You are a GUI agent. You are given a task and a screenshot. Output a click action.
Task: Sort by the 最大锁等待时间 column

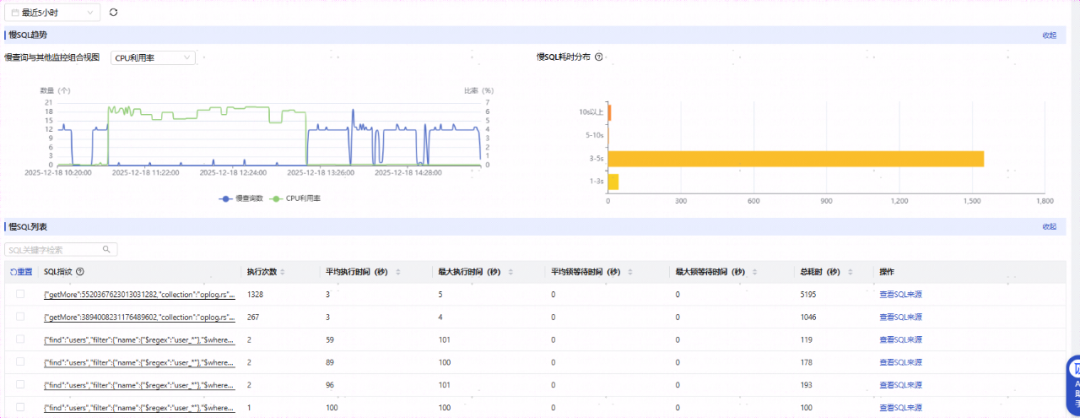click(x=756, y=272)
